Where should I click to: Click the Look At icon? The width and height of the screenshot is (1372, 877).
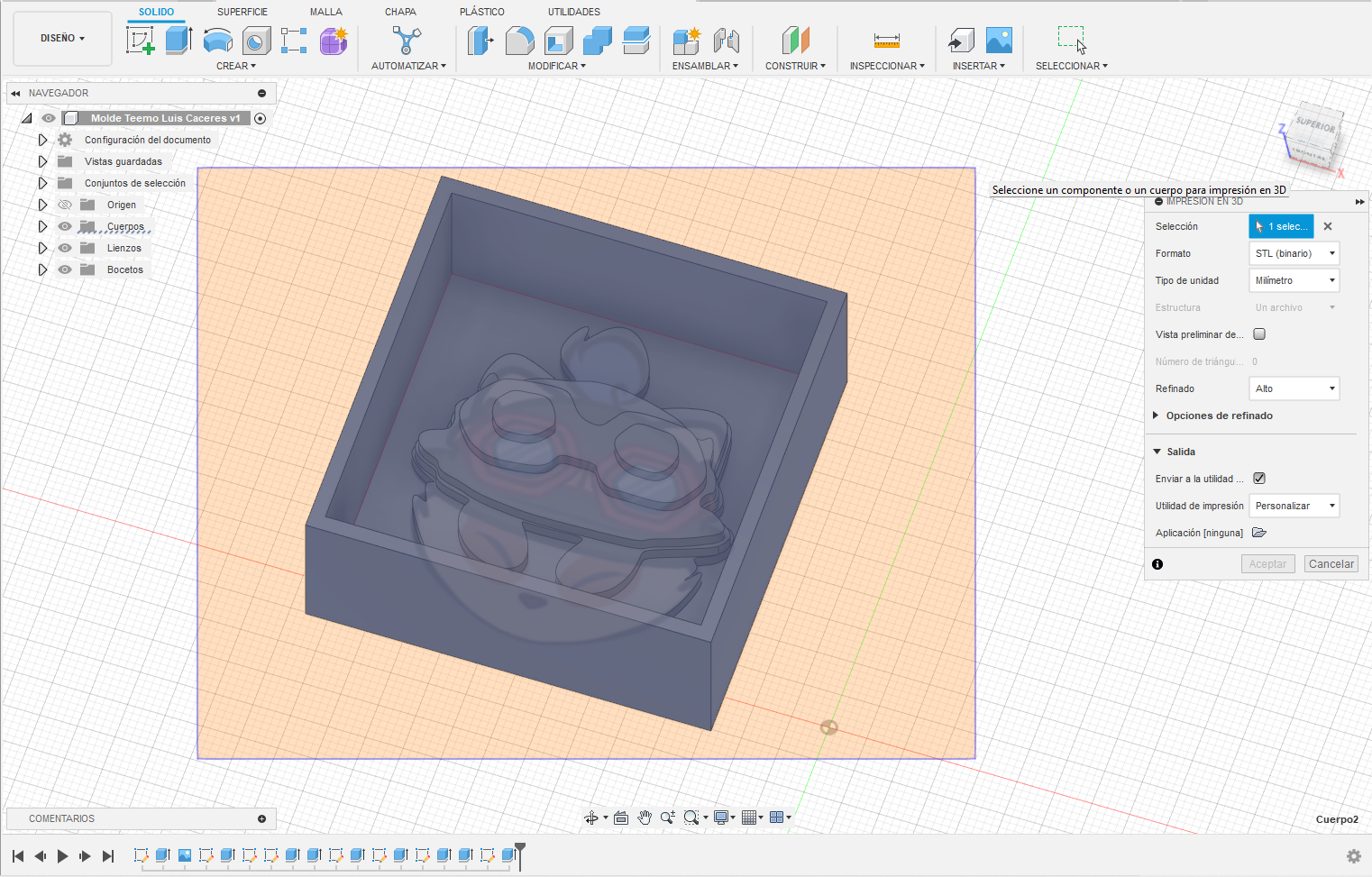621,818
